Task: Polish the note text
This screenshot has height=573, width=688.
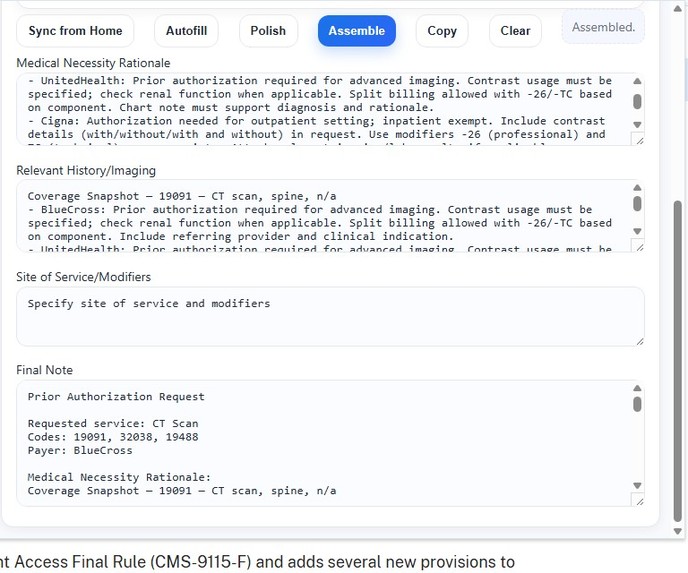Action: tap(268, 31)
